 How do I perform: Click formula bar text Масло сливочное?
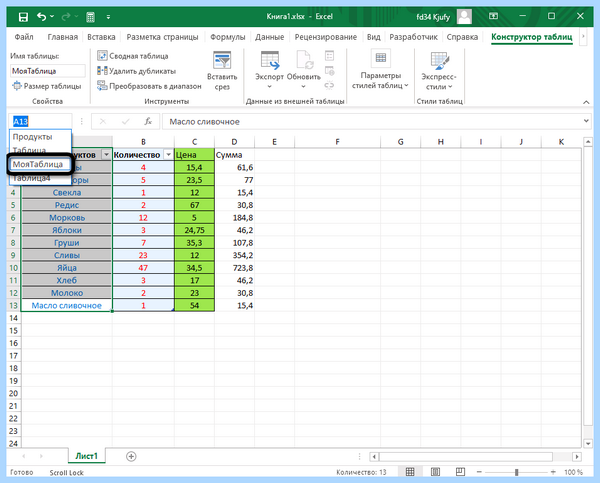(x=204, y=122)
